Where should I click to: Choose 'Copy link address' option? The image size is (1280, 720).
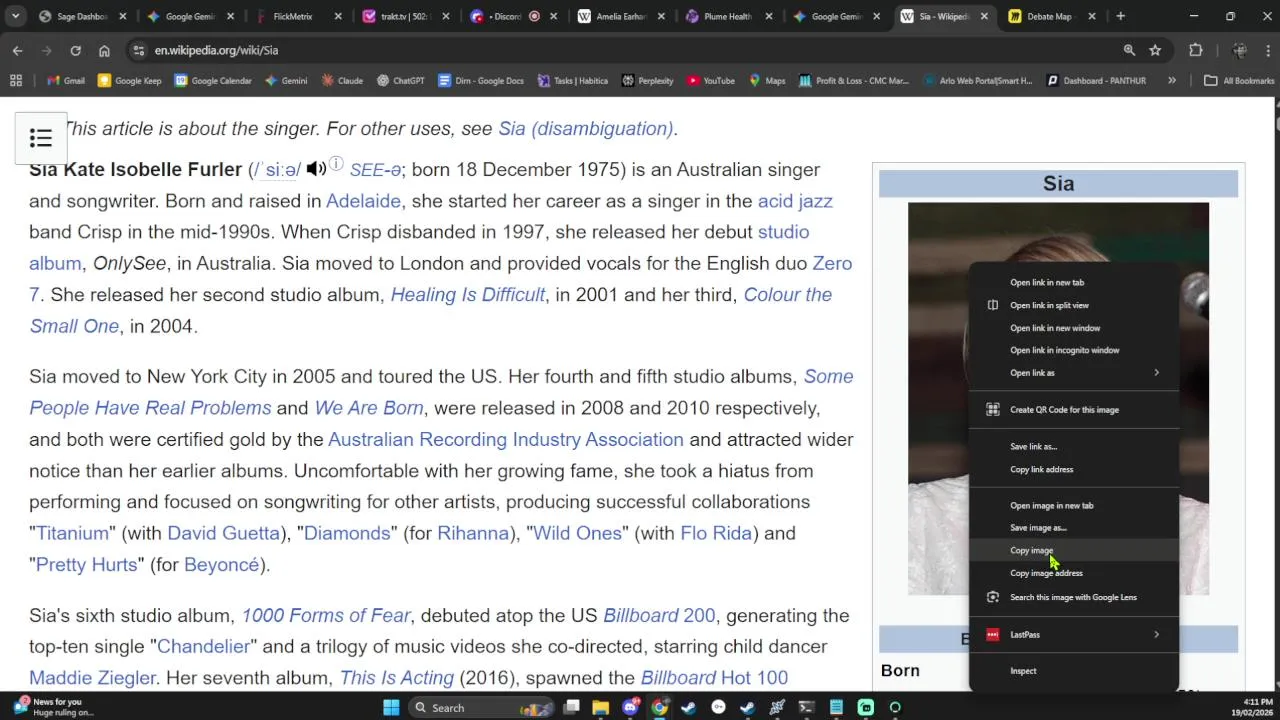click(x=1073, y=469)
